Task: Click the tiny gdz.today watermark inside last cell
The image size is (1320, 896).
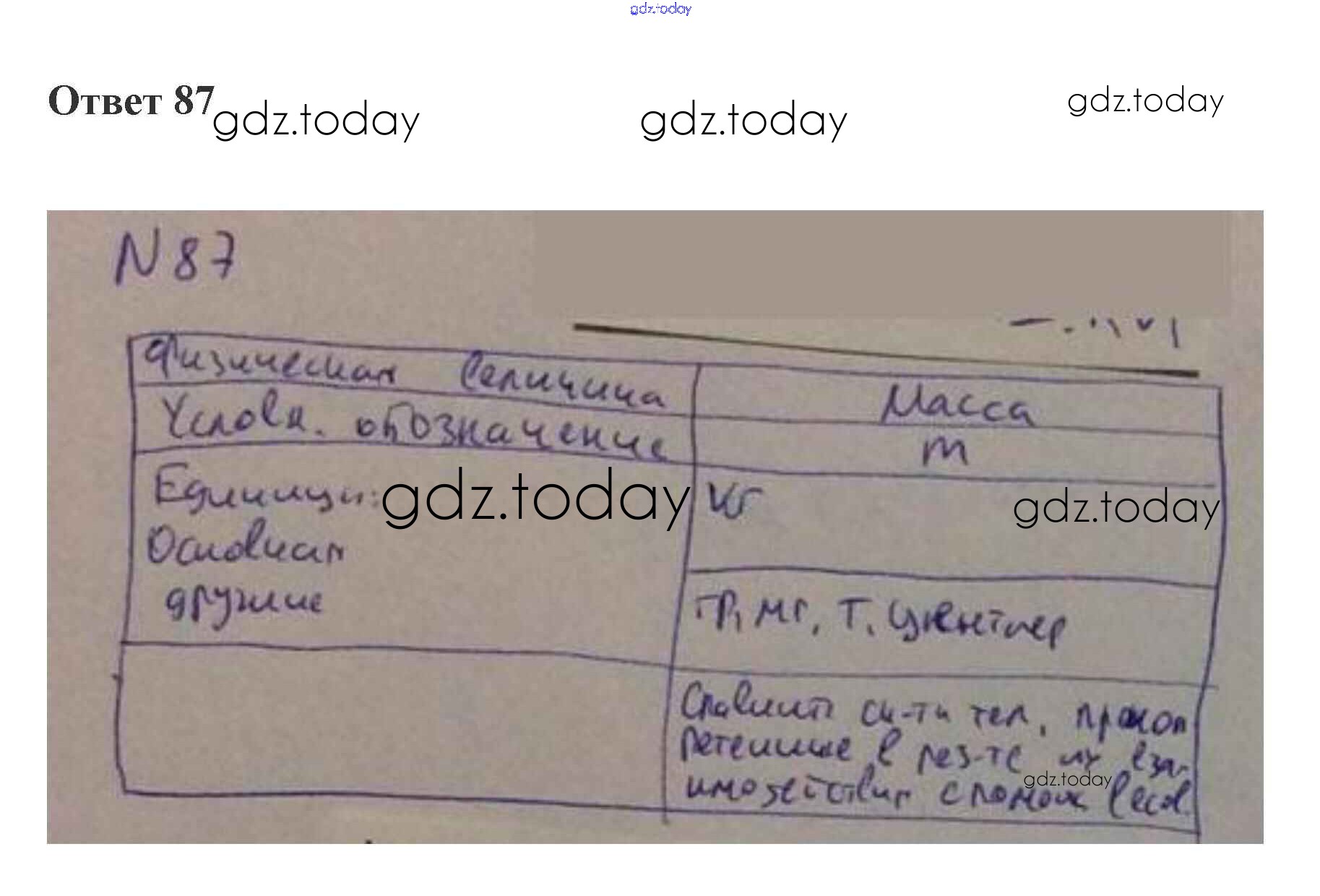Action: click(x=1067, y=780)
